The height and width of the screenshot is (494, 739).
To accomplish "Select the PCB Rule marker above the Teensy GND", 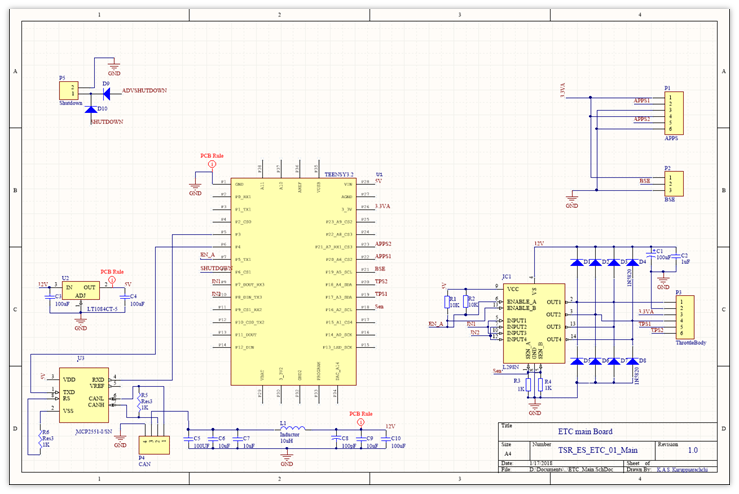I will [210, 164].
